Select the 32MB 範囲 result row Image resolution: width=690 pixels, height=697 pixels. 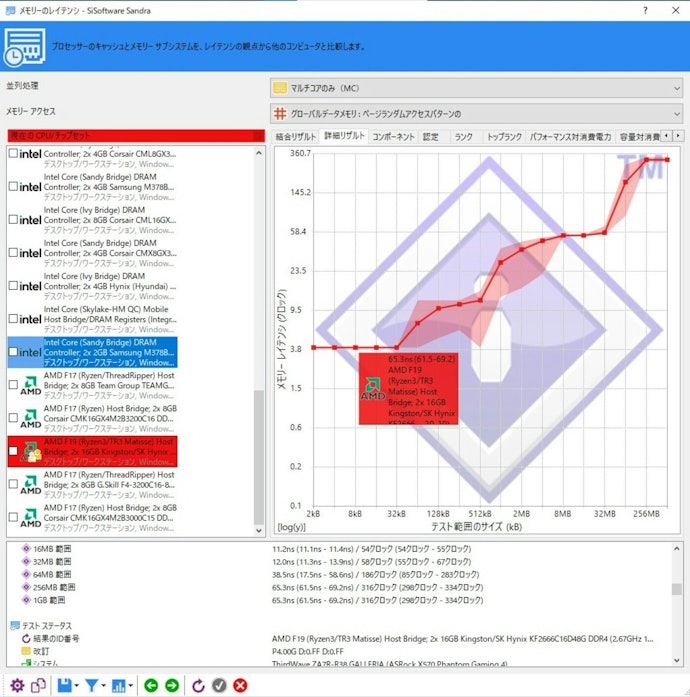tap(338, 561)
